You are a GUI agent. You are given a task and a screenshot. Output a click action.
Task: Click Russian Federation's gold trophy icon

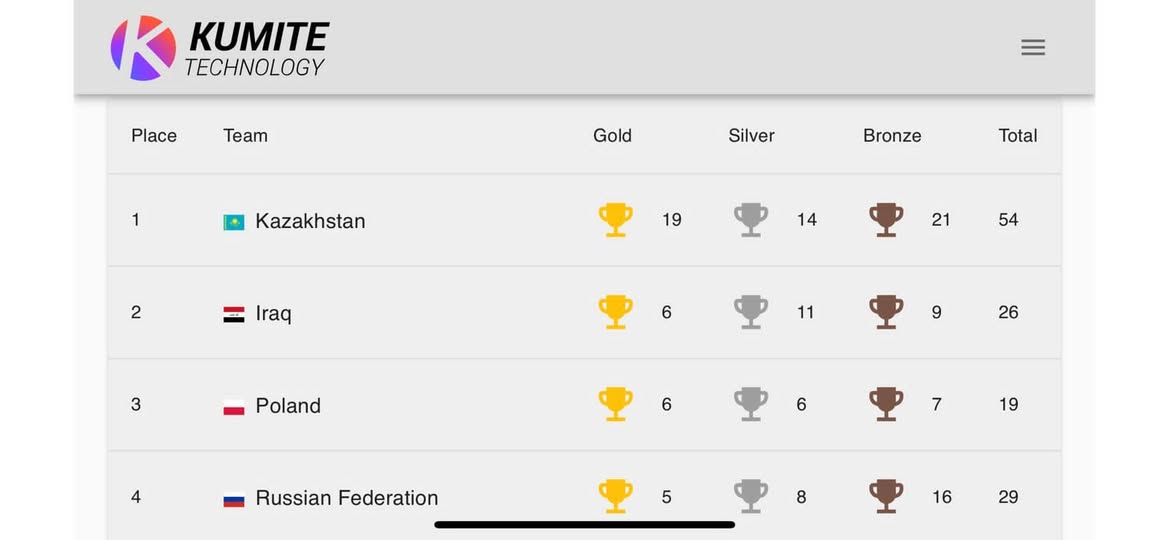(x=615, y=496)
